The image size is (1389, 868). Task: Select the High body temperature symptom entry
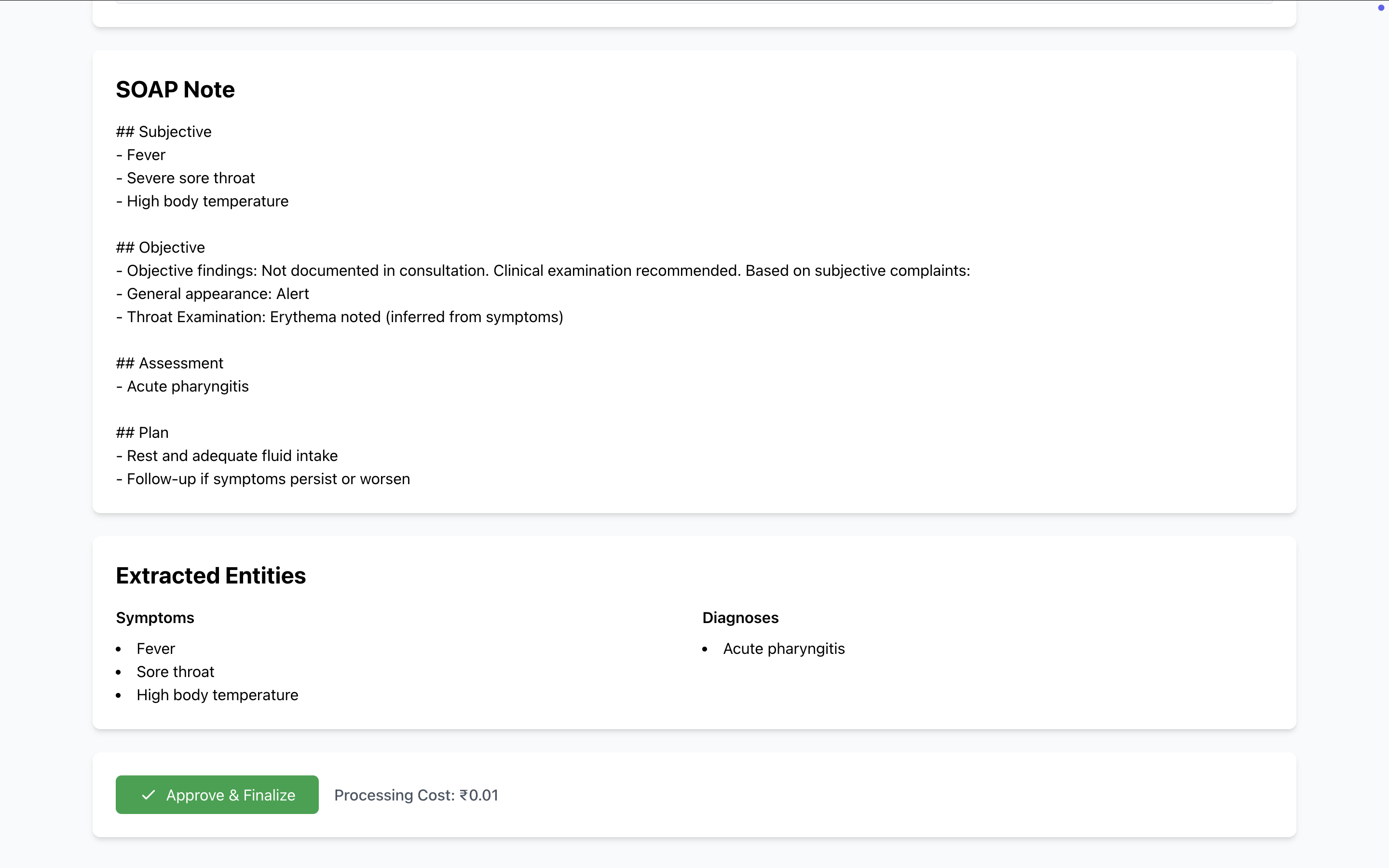(217, 694)
